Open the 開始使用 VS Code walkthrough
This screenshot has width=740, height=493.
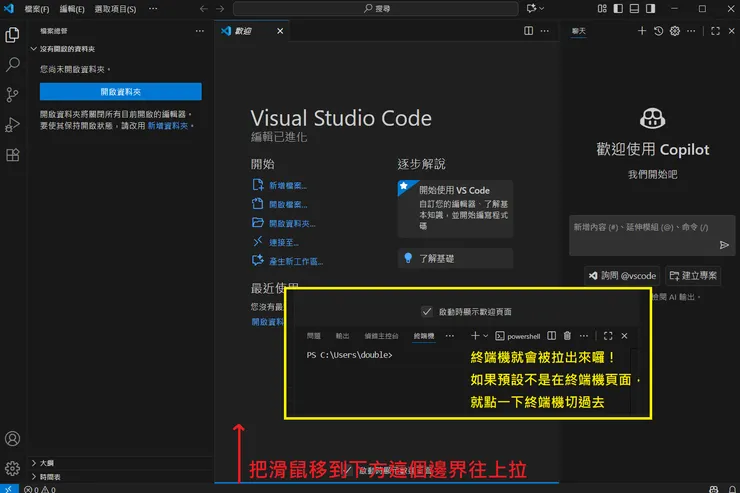tap(455, 209)
